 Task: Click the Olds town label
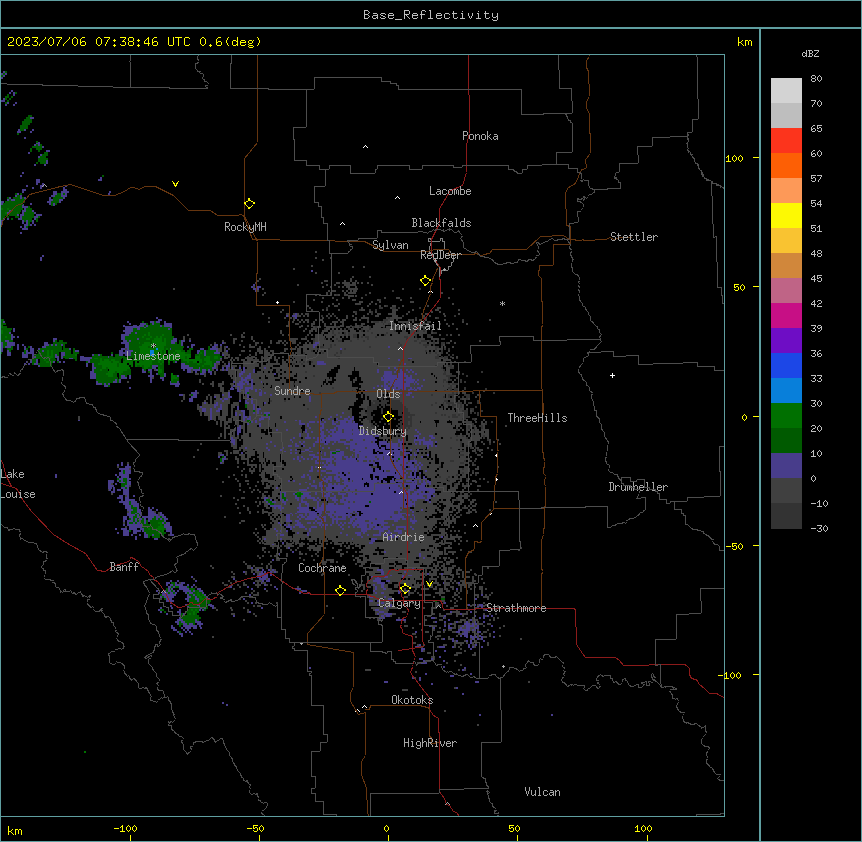[388, 394]
